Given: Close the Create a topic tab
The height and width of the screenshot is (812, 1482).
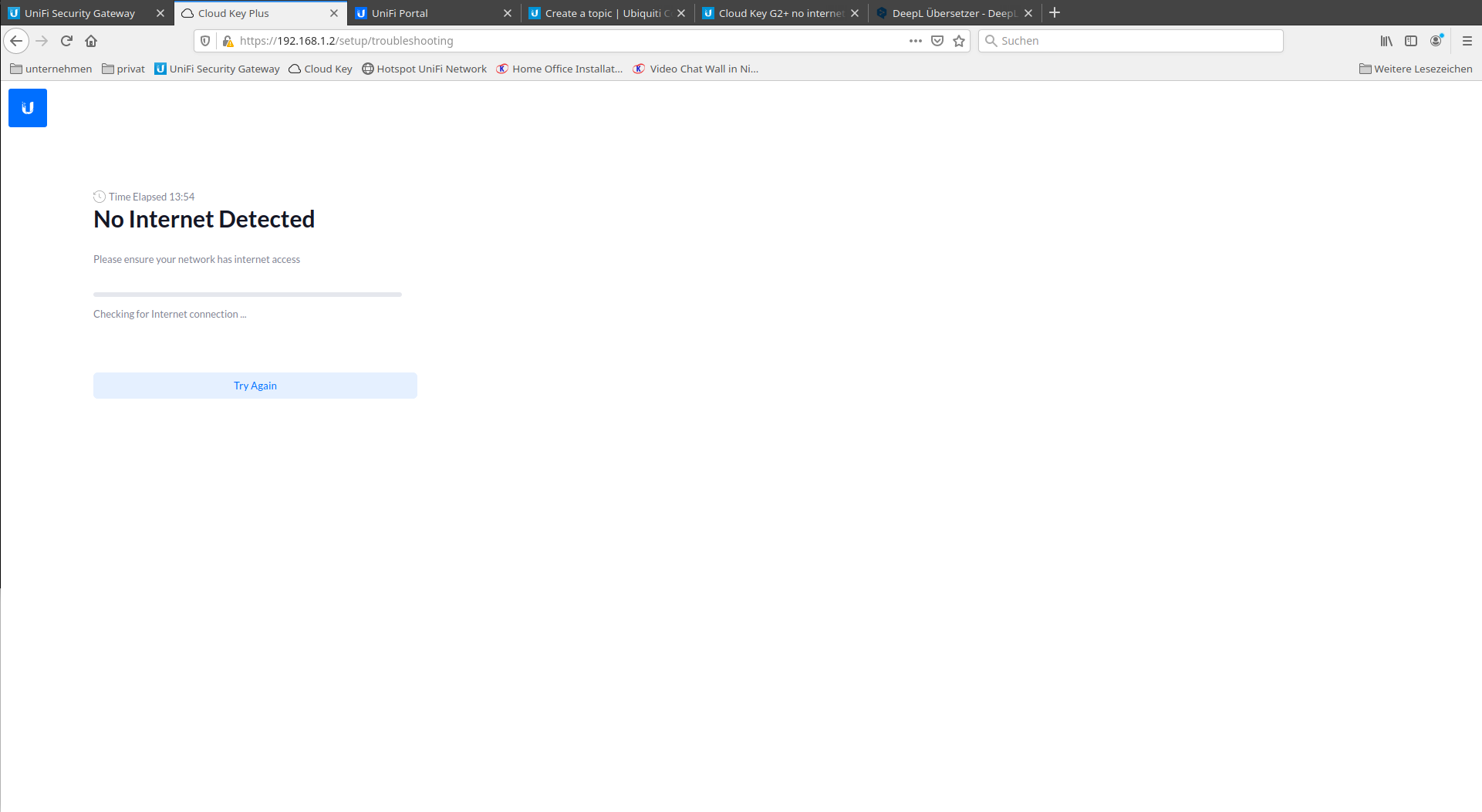Looking at the screenshot, I should (681, 13).
